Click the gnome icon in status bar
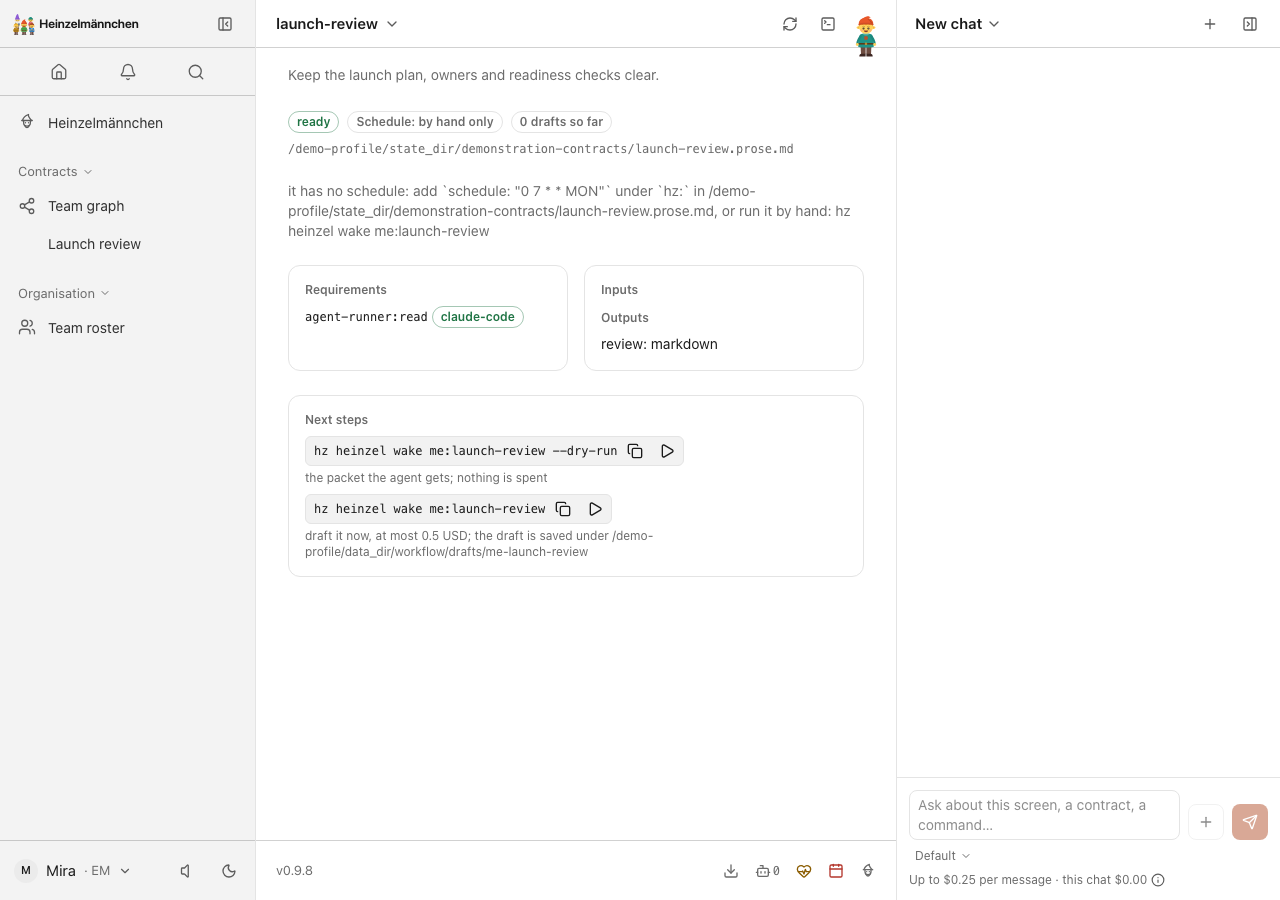1280x900 pixels. coord(868,871)
